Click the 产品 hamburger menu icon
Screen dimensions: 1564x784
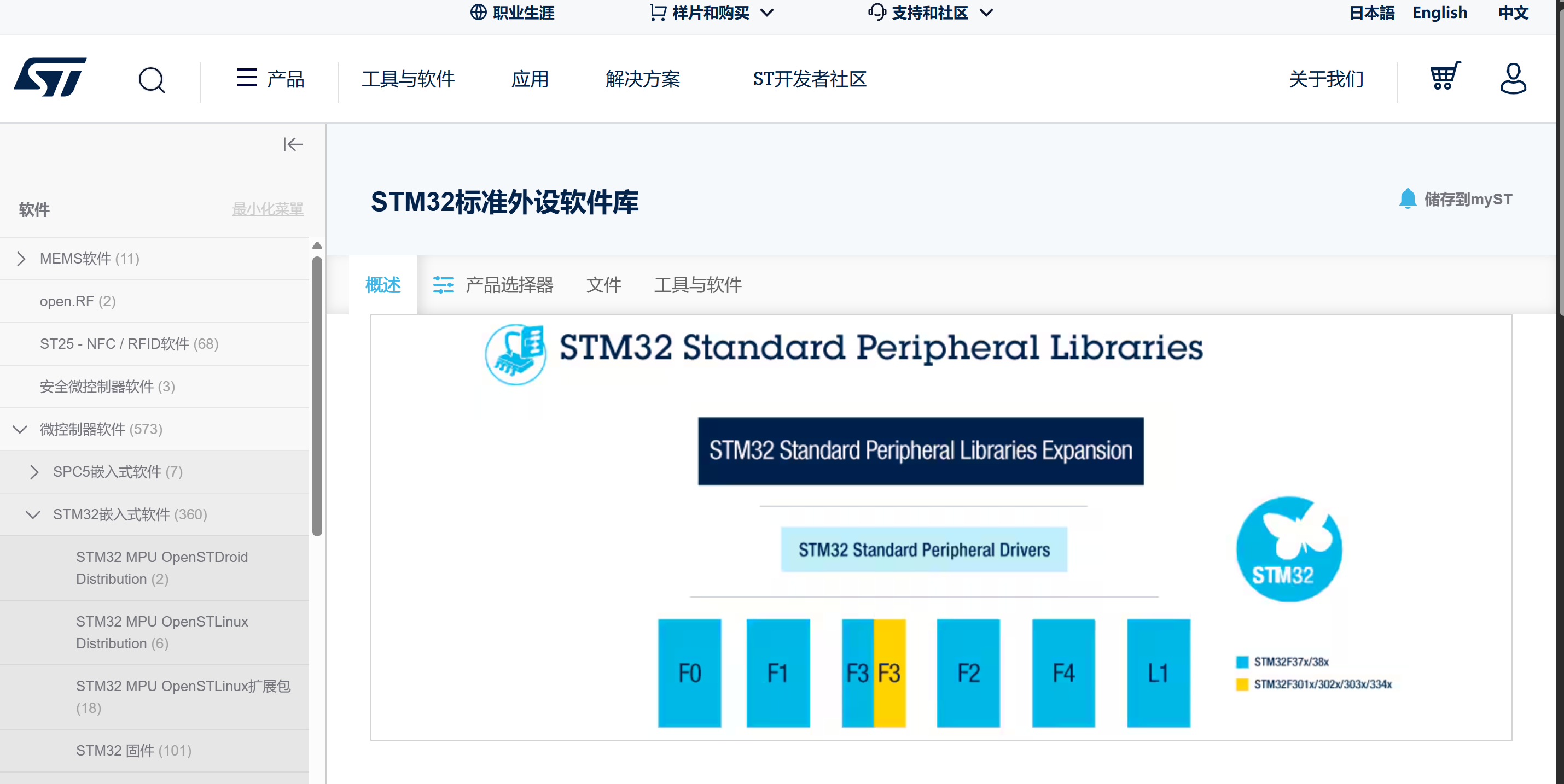[x=246, y=78]
